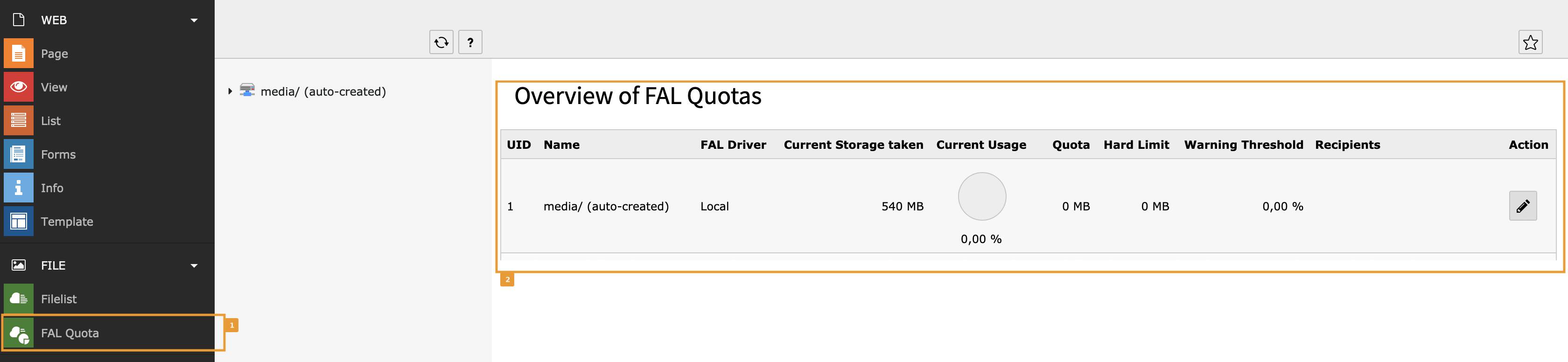Open the help question mark button
The image size is (1568, 362).
click(470, 42)
